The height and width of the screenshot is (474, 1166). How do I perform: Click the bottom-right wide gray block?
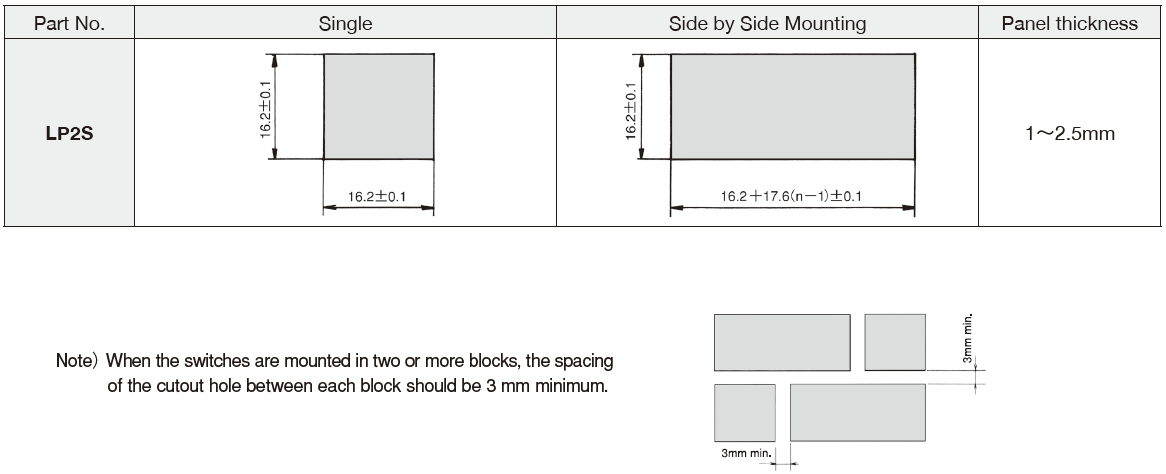(858, 412)
